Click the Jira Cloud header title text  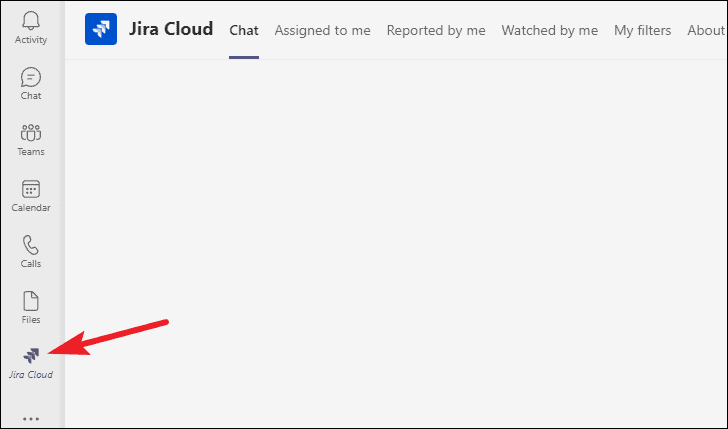tap(171, 29)
